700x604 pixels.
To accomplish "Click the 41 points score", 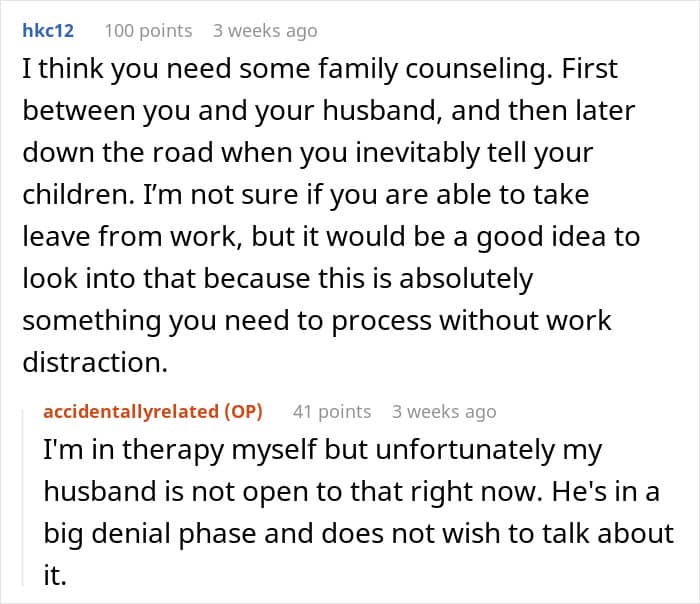I will click(332, 412).
